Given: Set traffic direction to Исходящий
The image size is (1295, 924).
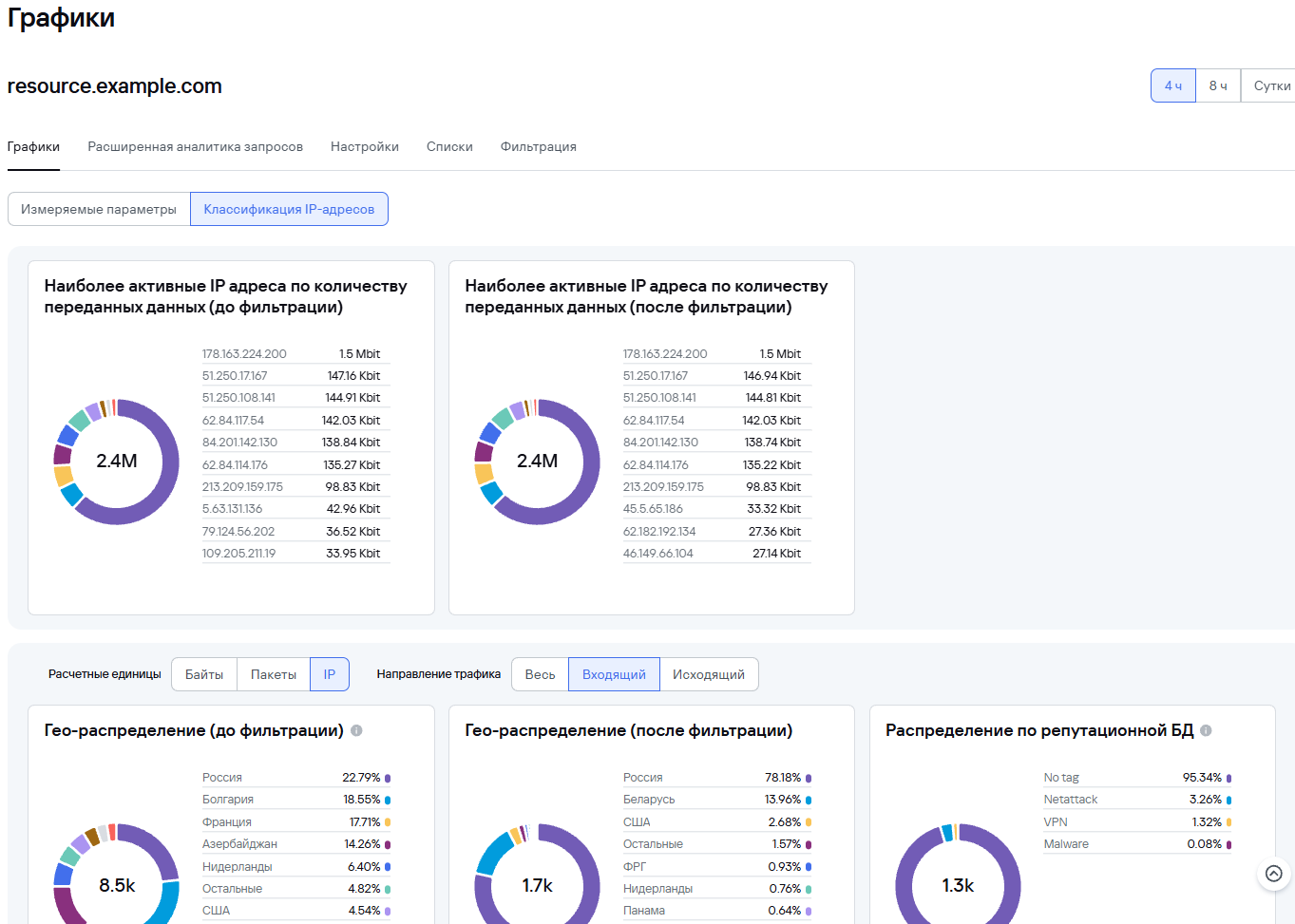Looking at the screenshot, I should [709, 674].
